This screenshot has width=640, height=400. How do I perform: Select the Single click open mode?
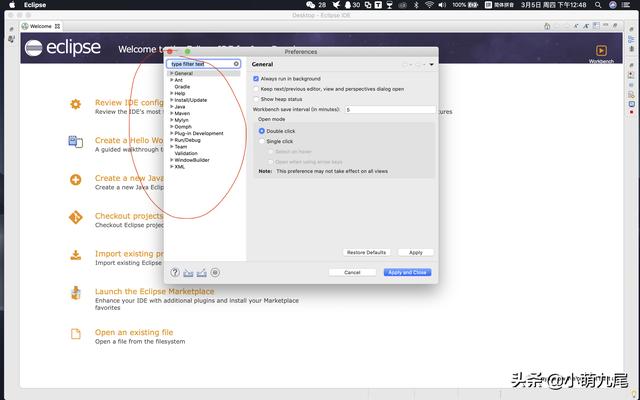coord(262,141)
